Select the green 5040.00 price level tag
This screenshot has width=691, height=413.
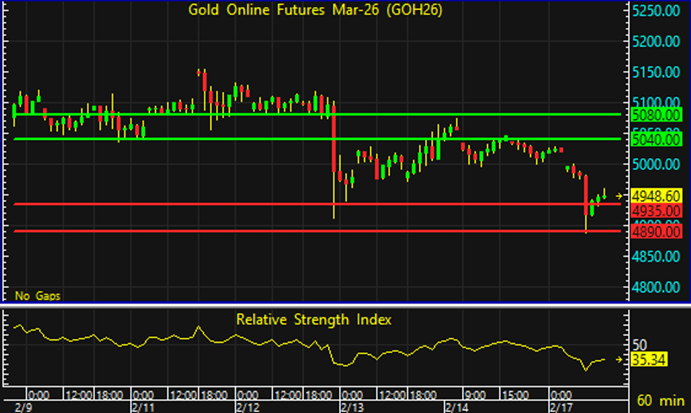point(656,139)
